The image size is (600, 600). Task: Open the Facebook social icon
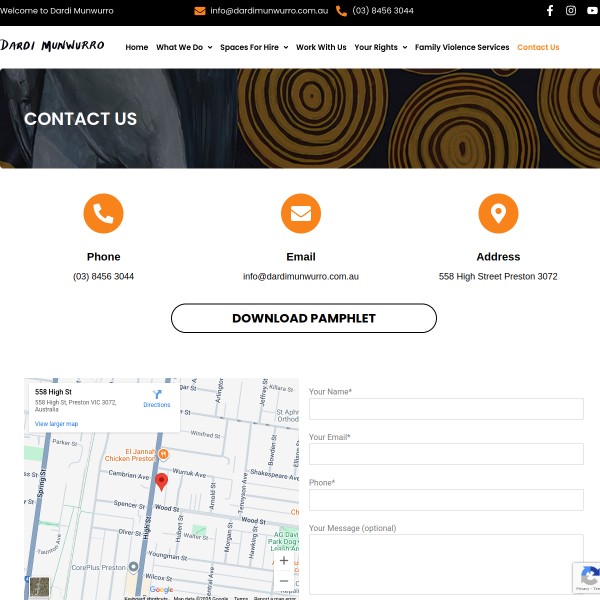[x=549, y=11]
